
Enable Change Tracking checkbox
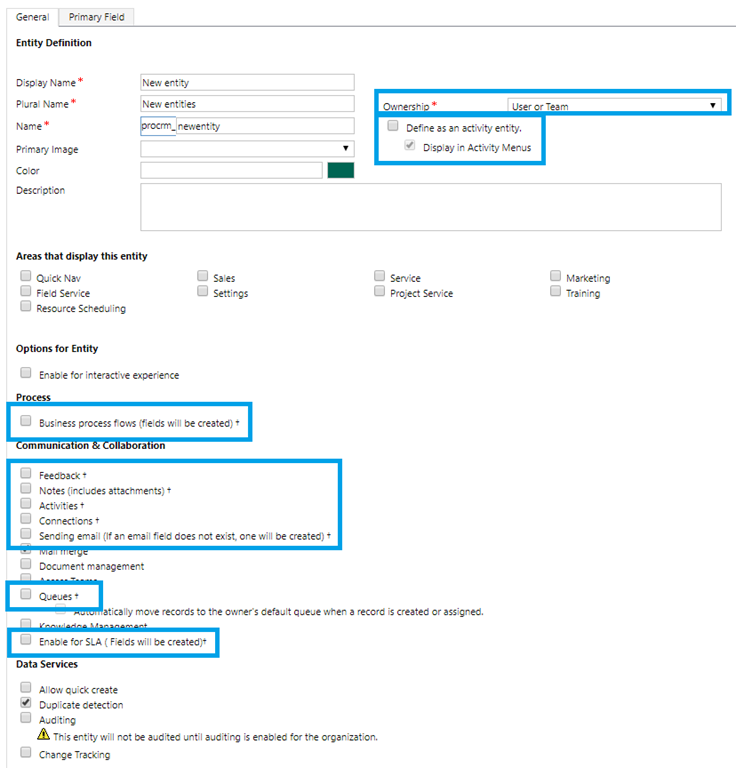[26, 753]
